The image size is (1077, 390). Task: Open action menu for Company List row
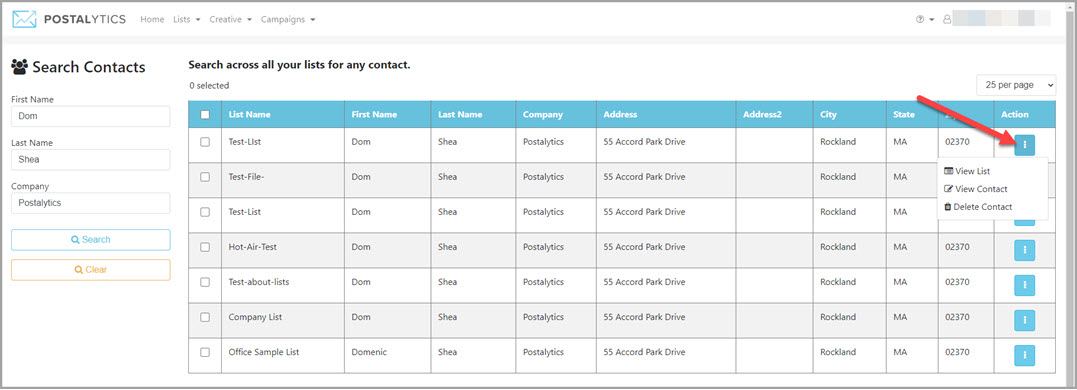[1024, 320]
